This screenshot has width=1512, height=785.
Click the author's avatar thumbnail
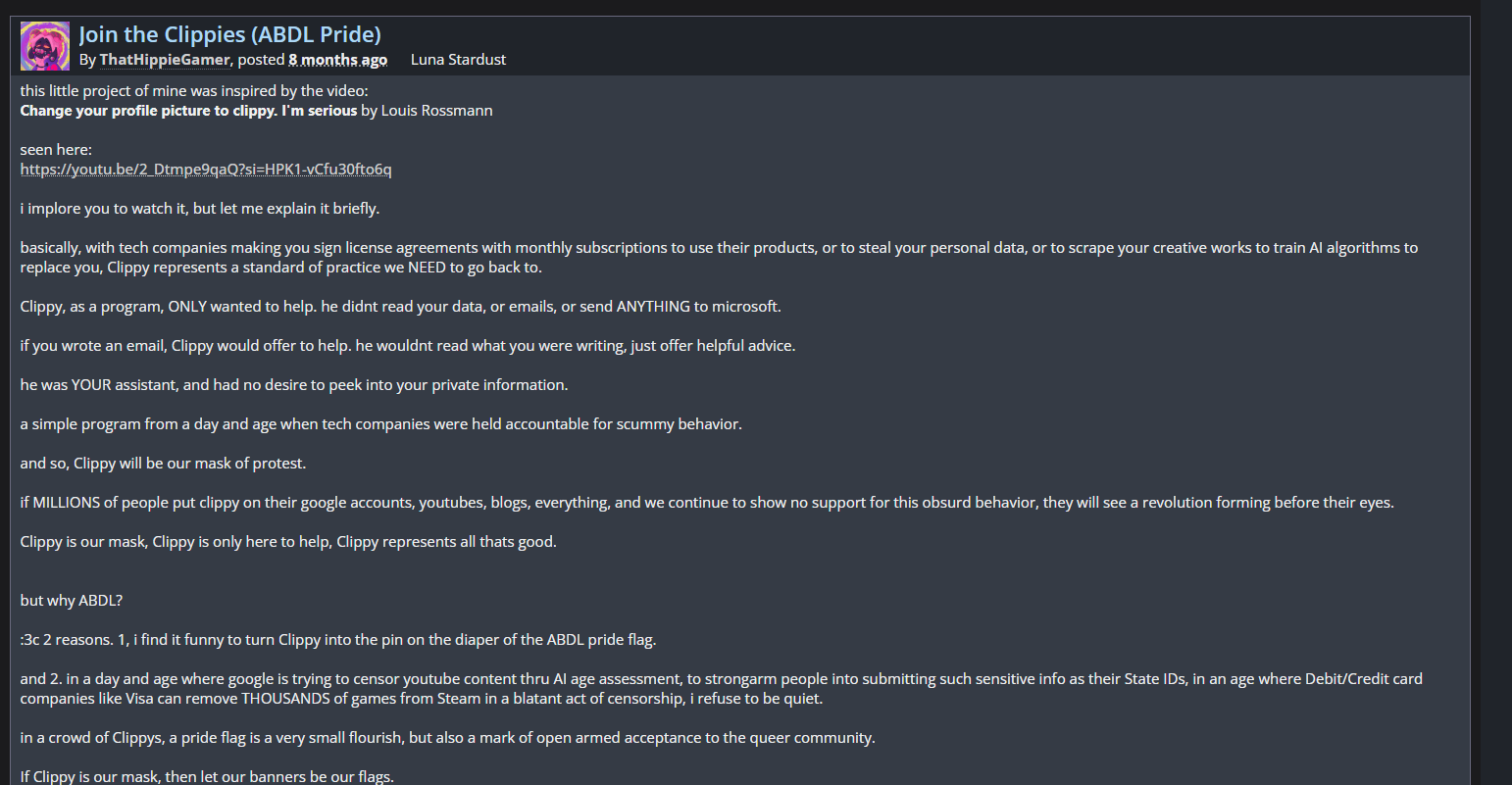click(45, 46)
